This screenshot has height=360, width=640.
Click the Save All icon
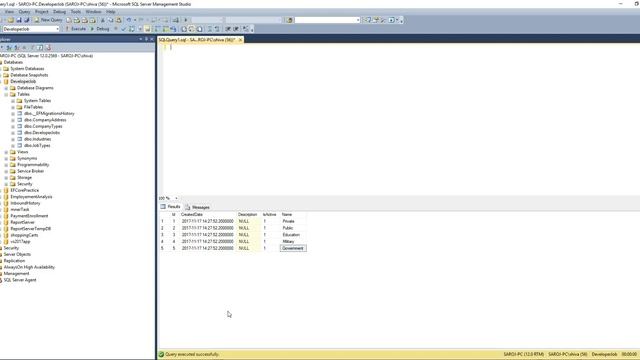coord(27,20)
